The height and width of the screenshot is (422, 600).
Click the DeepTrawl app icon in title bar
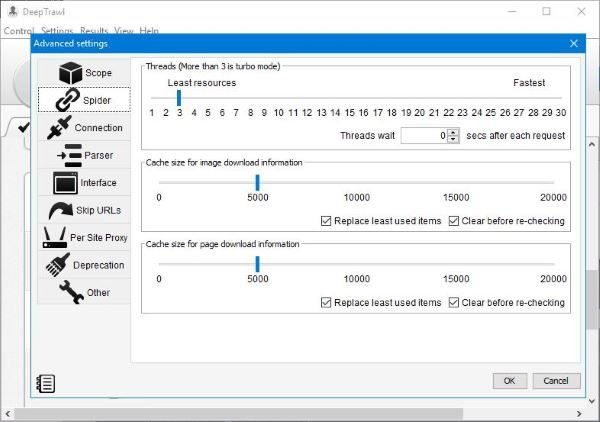[x=13, y=11]
